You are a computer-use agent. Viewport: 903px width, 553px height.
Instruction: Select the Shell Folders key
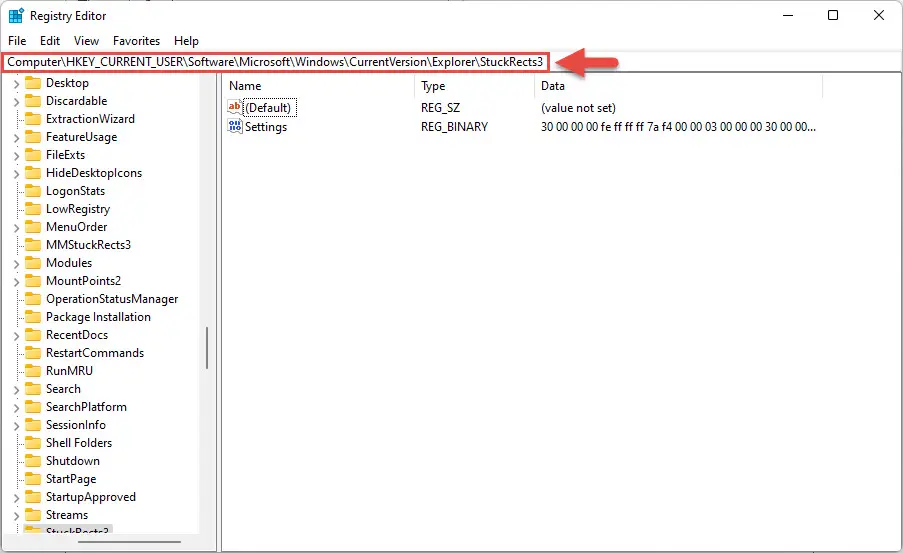coord(79,443)
